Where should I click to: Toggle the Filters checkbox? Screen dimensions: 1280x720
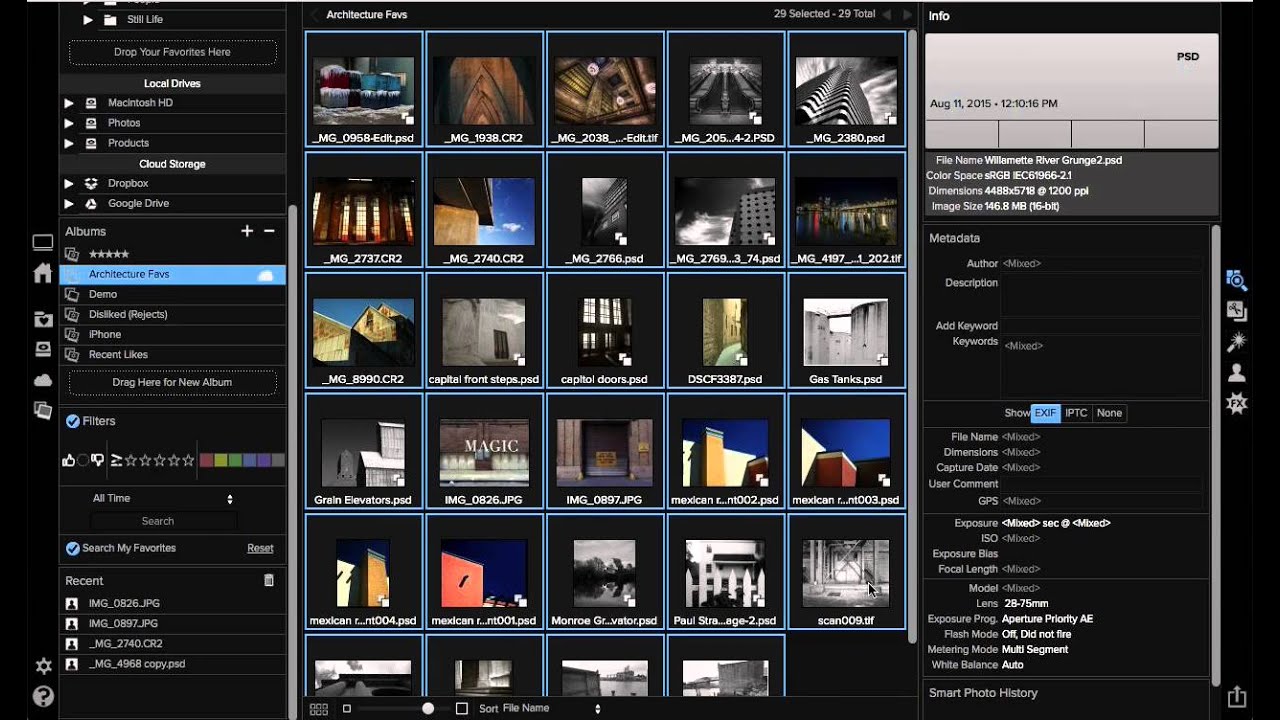pyautogui.click(x=72, y=421)
